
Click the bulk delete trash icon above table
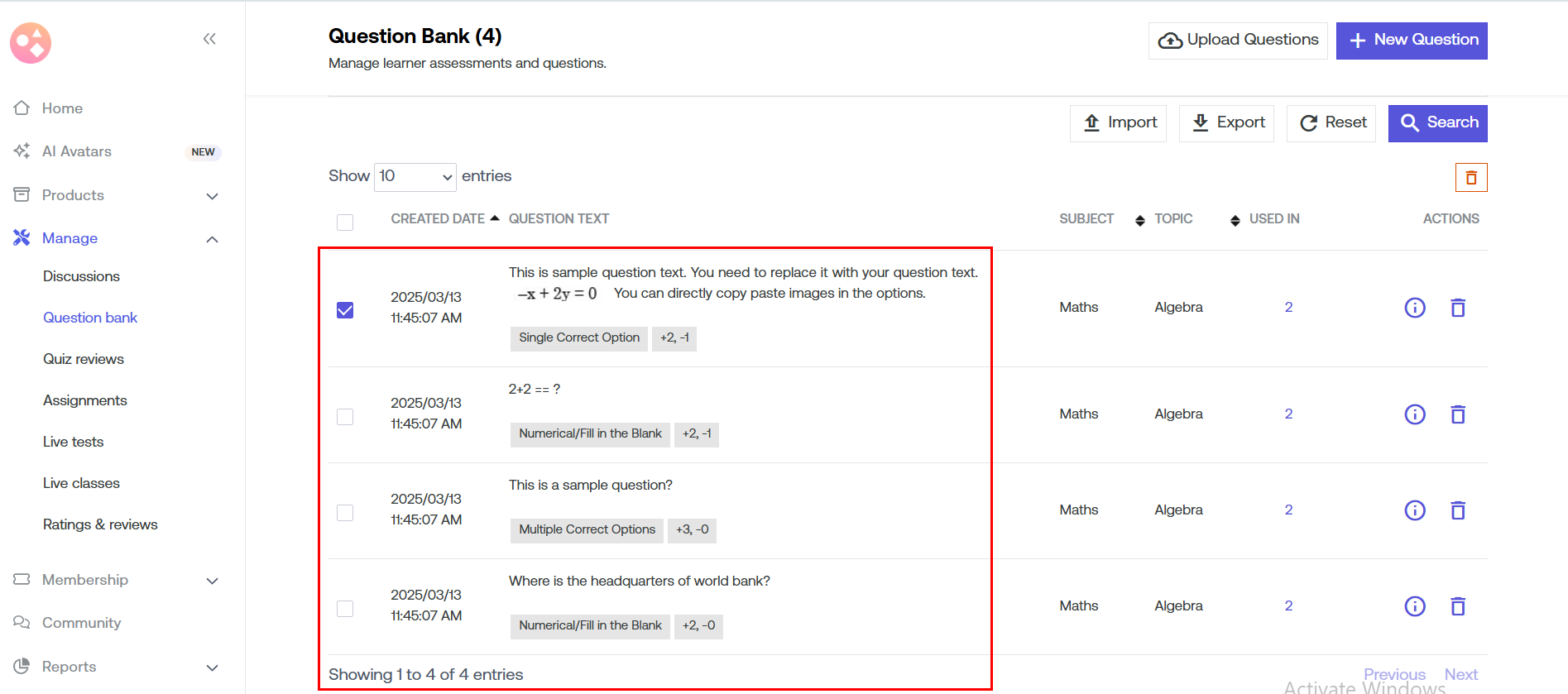point(1470,178)
